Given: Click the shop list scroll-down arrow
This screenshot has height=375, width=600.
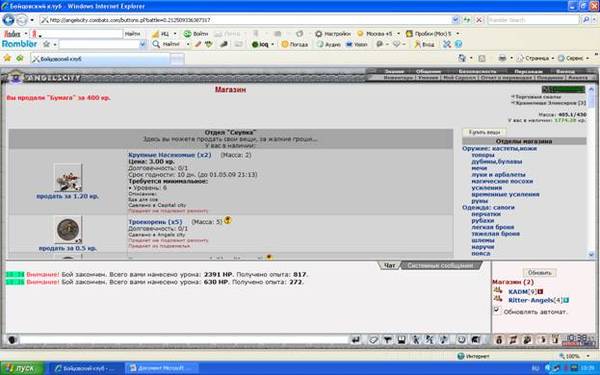Looking at the screenshot, I should tap(591, 254).
